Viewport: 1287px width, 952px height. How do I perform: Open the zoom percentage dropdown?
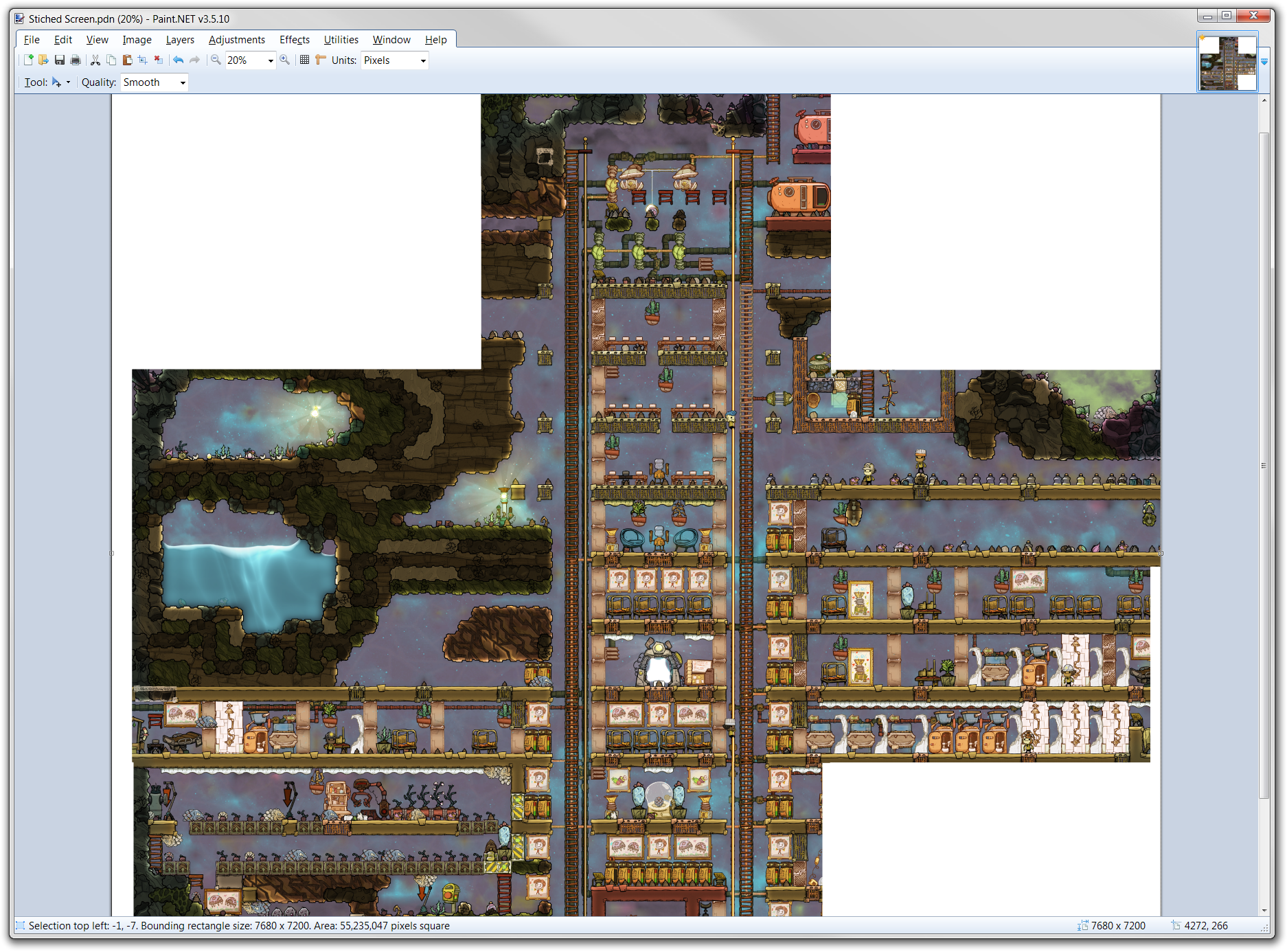coord(270,61)
